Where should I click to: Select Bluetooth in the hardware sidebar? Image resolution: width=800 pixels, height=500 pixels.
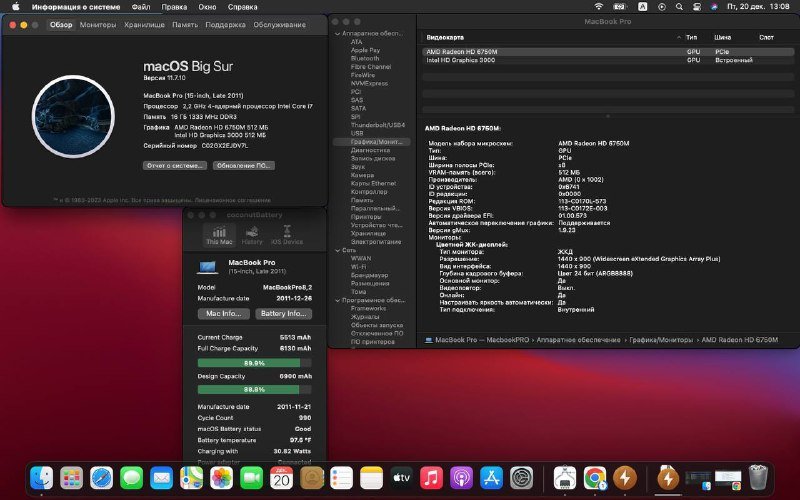tap(365, 58)
